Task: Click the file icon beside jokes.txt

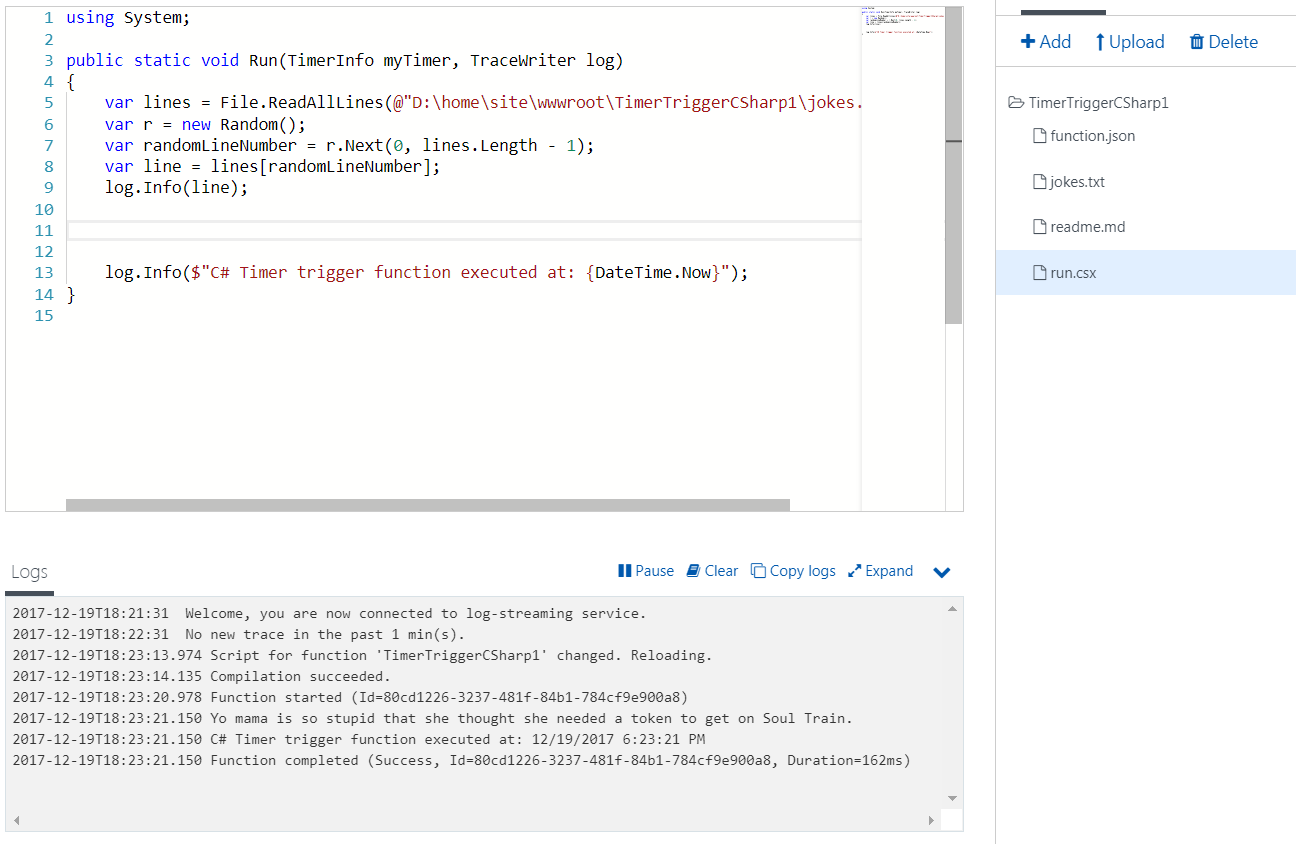Action: [1038, 181]
